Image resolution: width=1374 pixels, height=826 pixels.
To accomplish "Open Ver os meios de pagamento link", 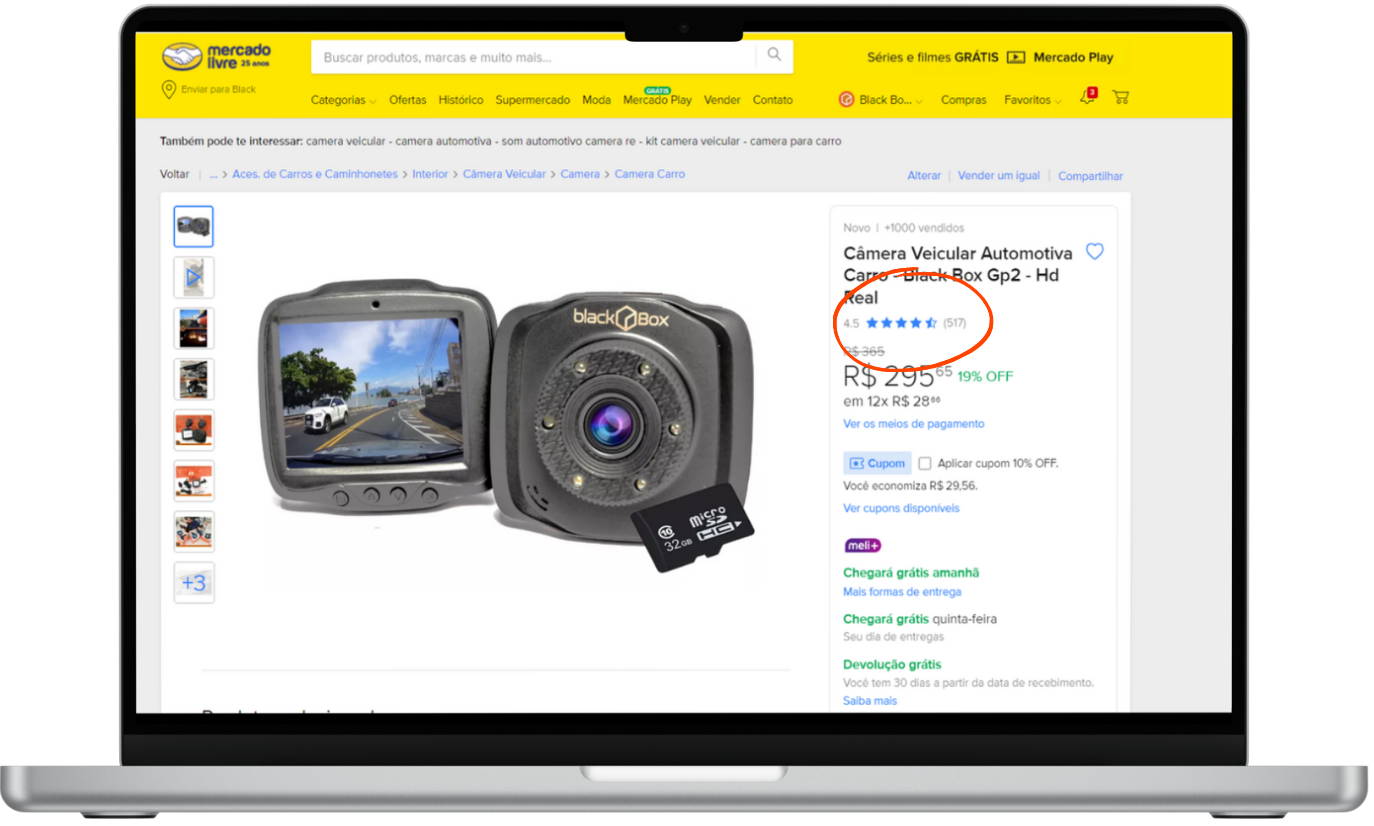I will click(x=914, y=424).
